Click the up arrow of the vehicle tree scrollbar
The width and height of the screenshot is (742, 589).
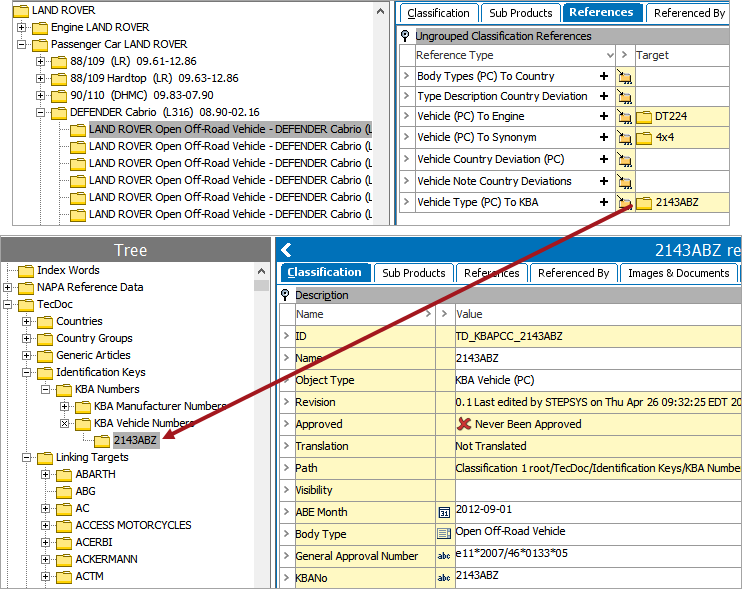[x=380, y=11]
